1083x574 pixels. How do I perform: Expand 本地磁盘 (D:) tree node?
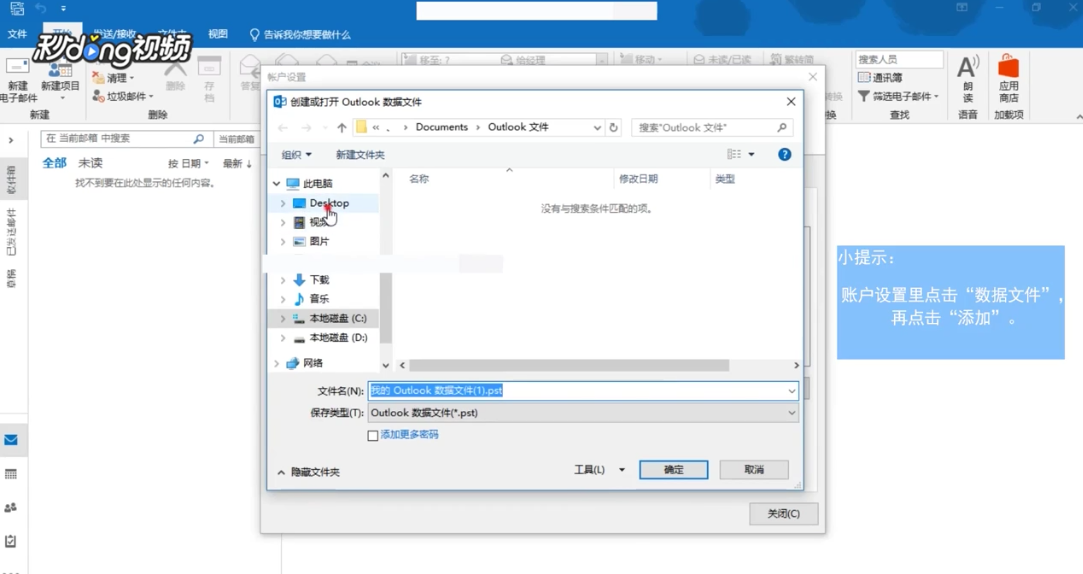point(282,338)
